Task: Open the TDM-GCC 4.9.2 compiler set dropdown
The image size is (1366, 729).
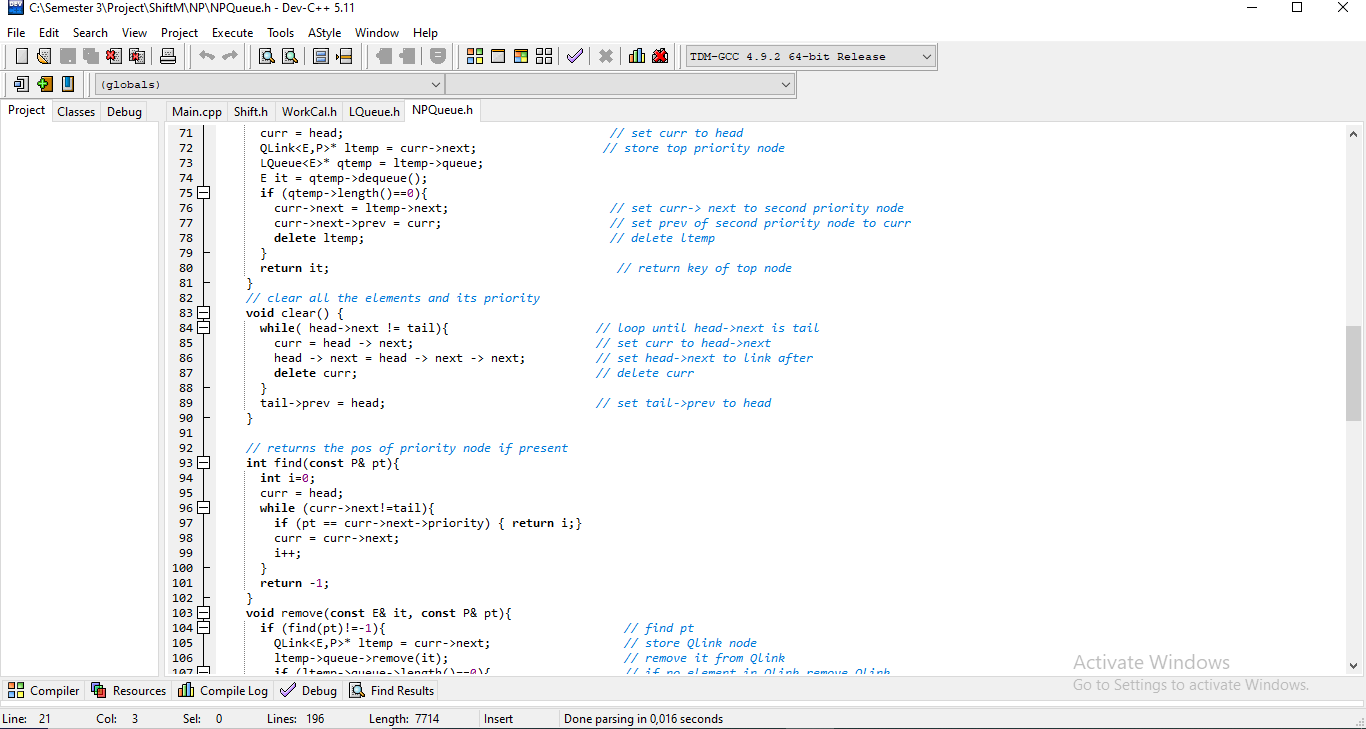Action: 811,57
